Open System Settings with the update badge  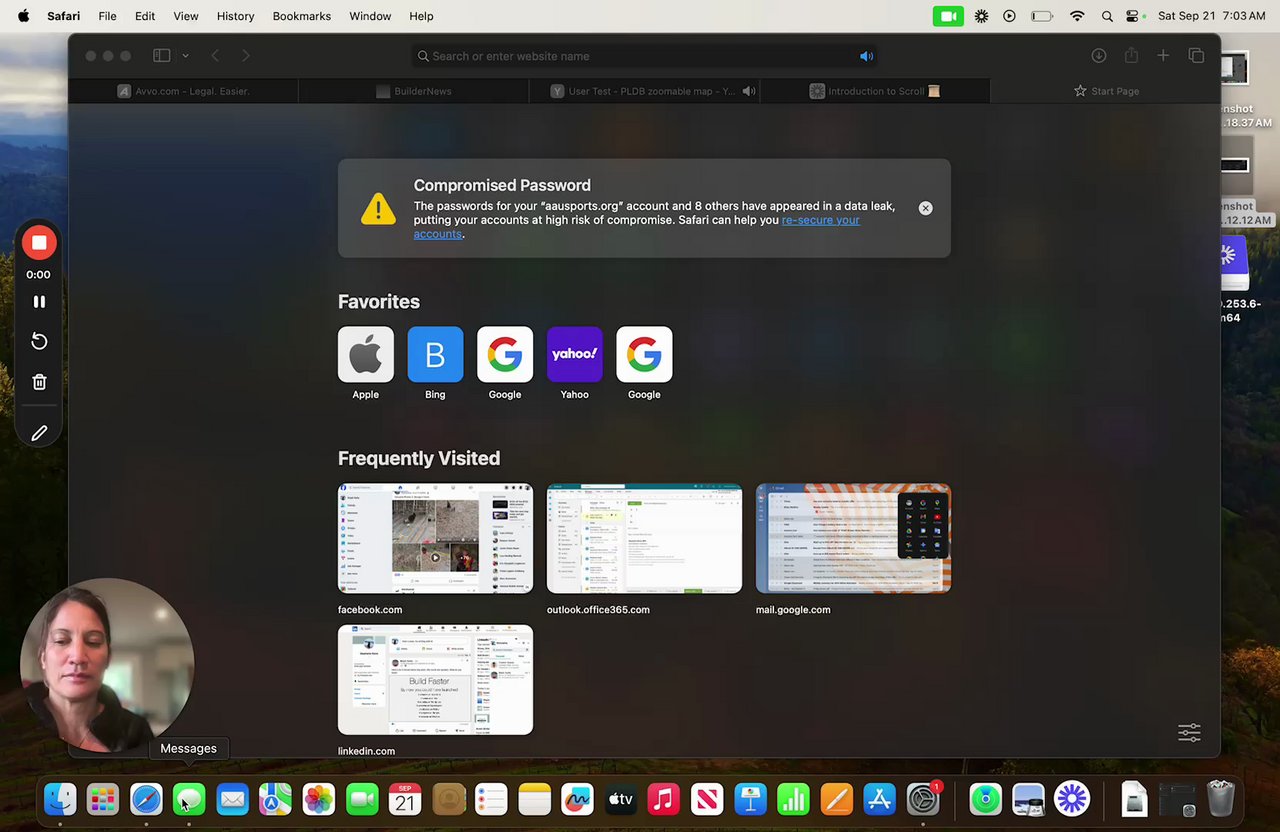[x=923, y=799]
